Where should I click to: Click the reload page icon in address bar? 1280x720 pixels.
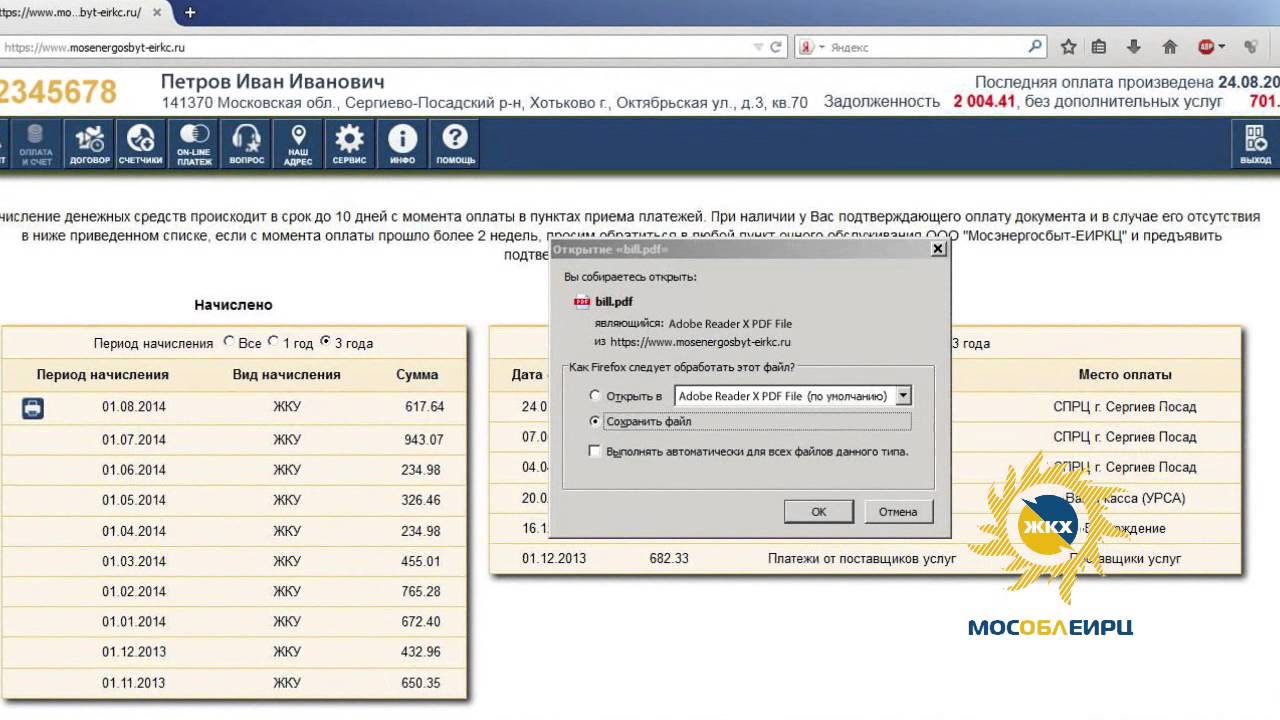click(775, 47)
